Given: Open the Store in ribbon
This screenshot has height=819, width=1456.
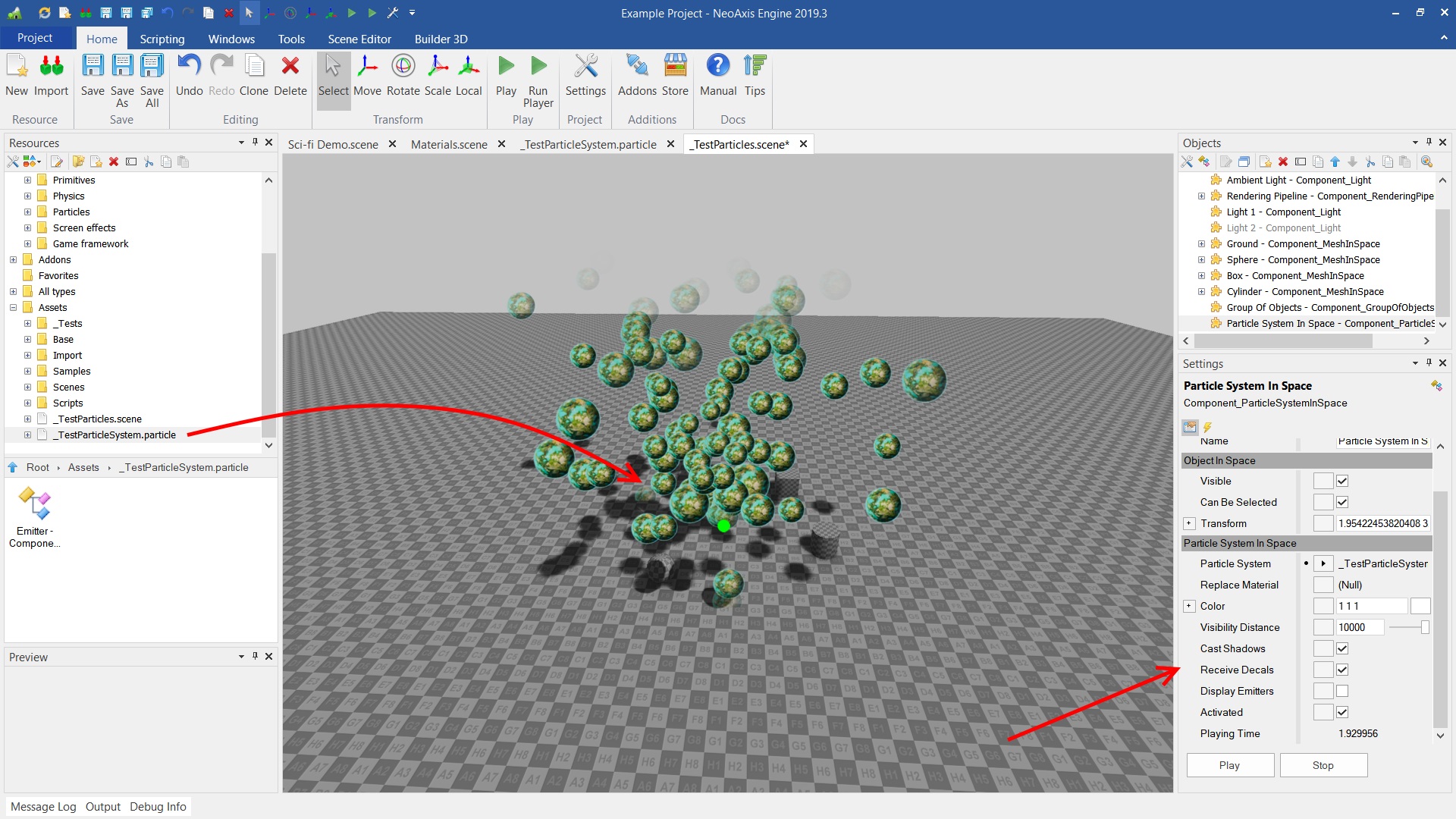Looking at the screenshot, I should coord(674,75).
